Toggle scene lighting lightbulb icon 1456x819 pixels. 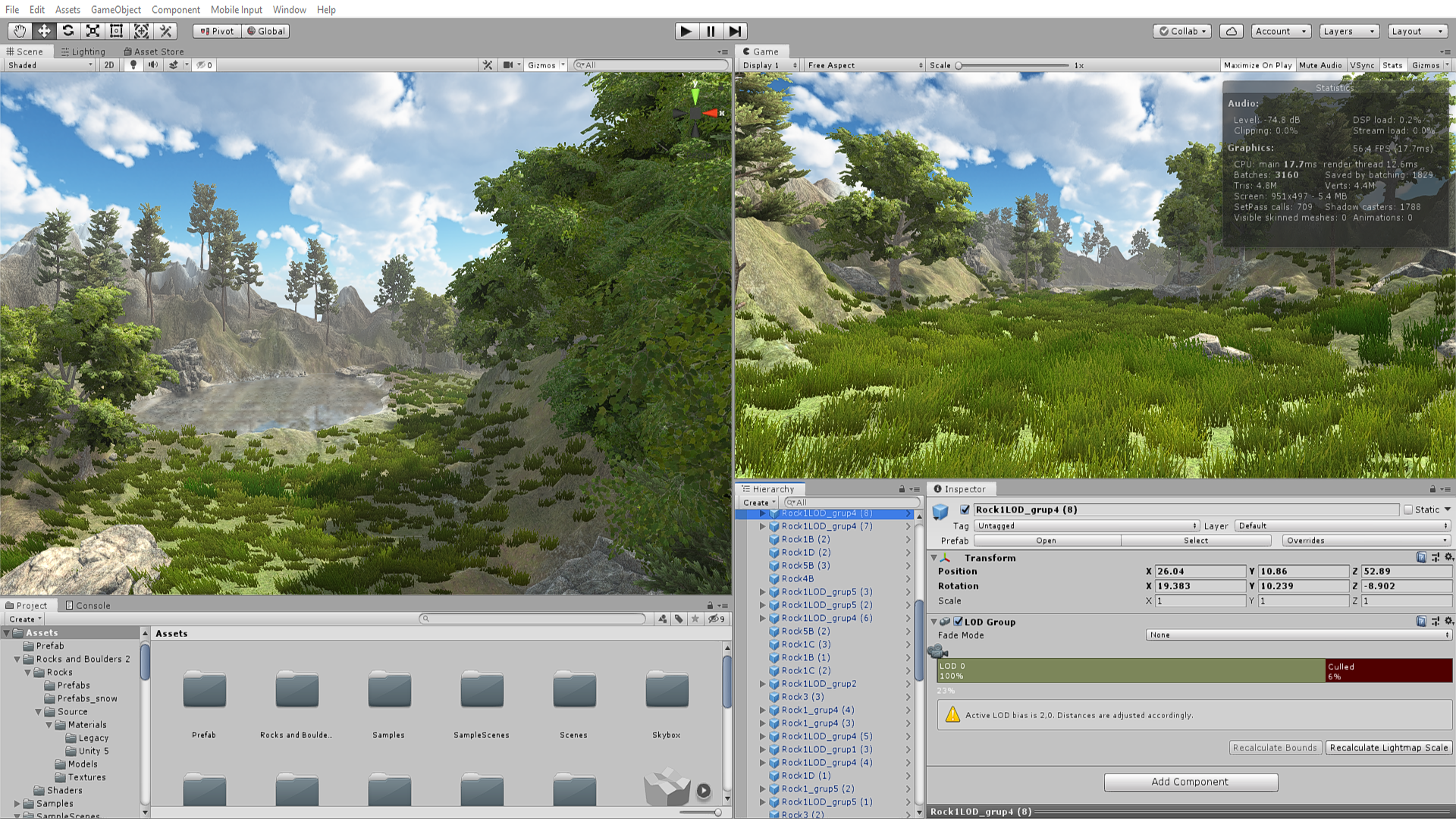(x=133, y=65)
